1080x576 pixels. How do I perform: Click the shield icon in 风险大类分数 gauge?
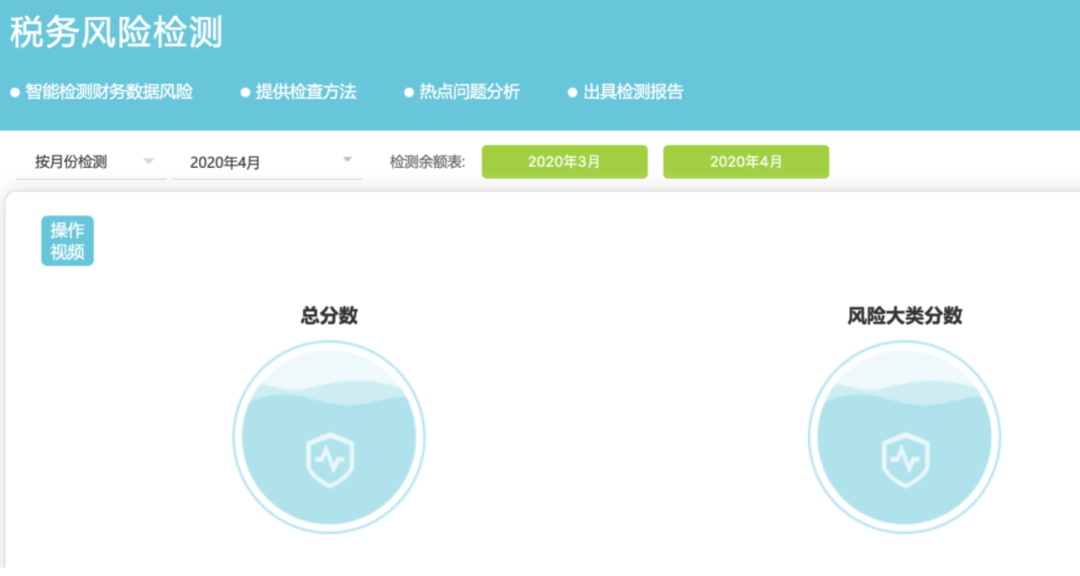[905, 460]
